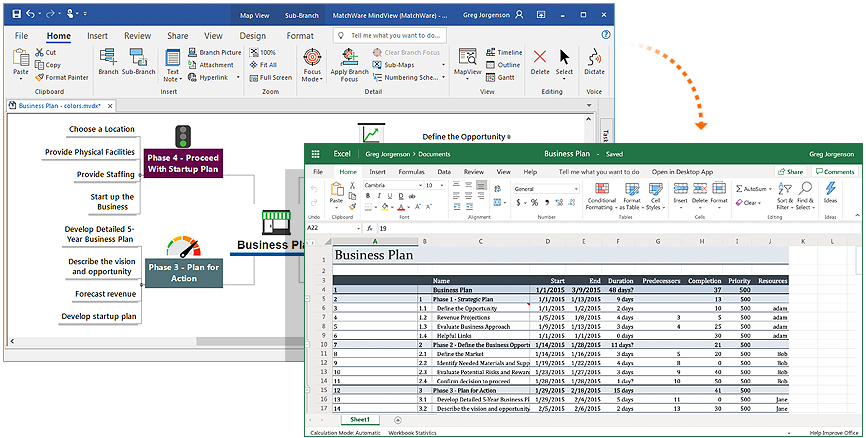Expand the AutoSum dropdown arrow

(770, 189)
